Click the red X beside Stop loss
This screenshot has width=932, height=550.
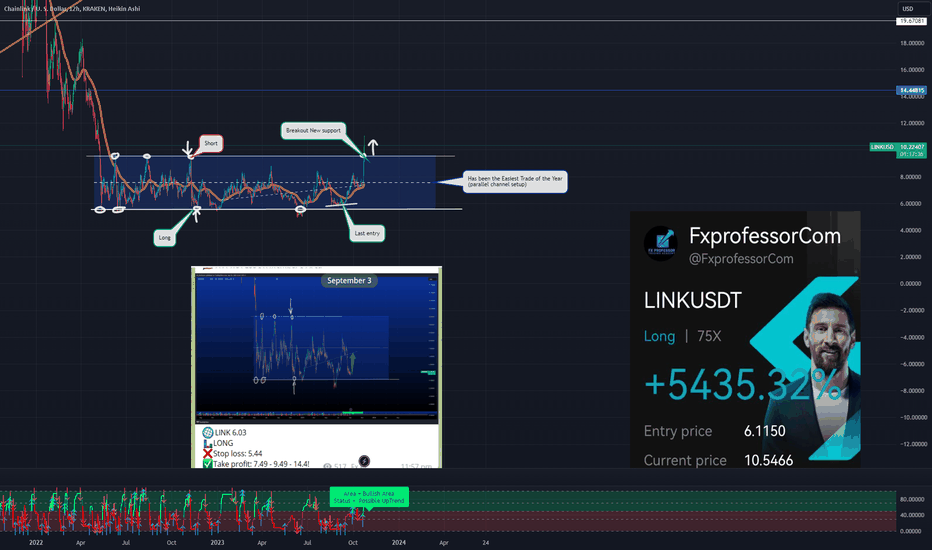207,454
